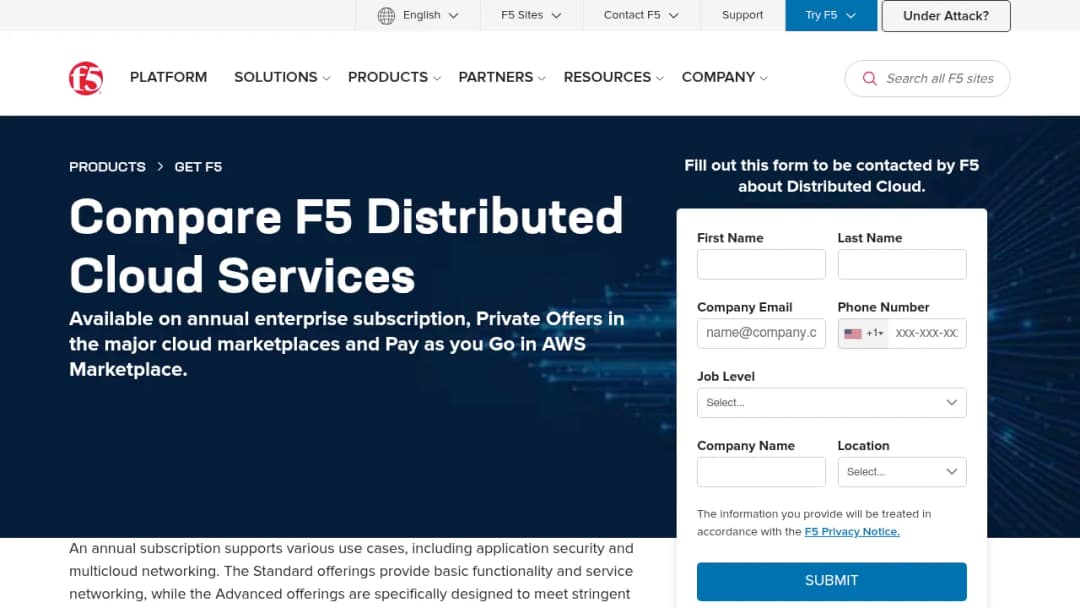Focus the Last Name field

(902, 264)
